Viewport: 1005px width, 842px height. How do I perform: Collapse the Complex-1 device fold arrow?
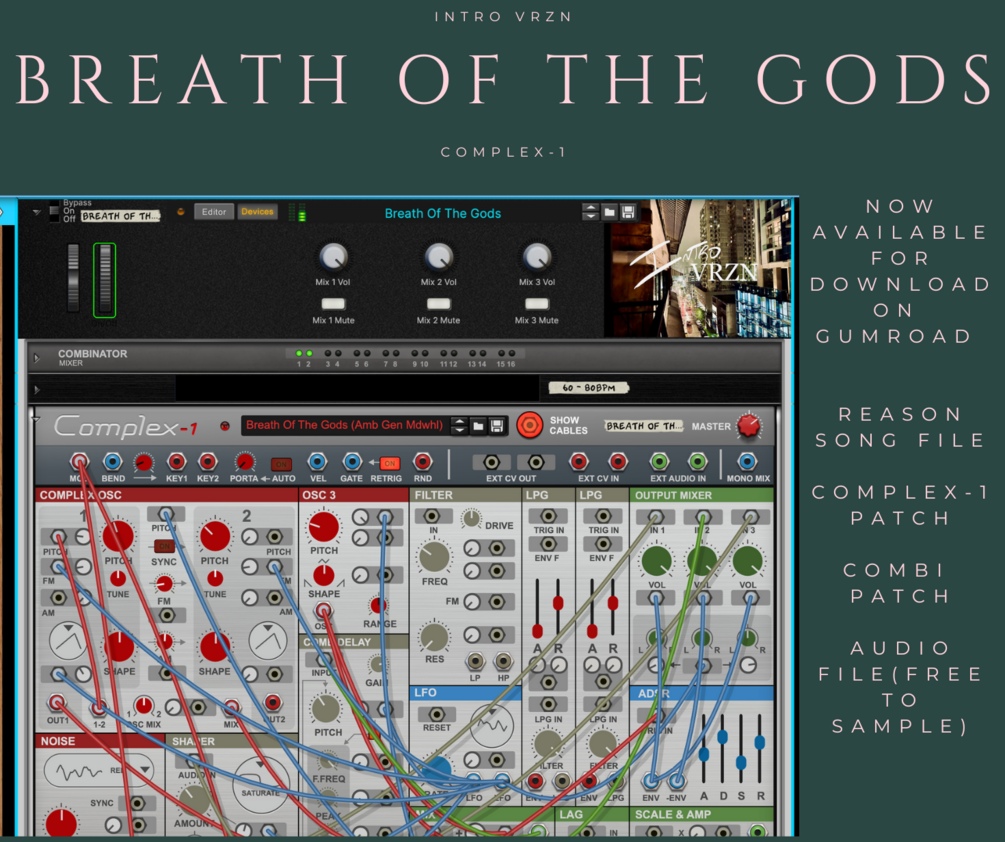pyautogui.click(x=36, y=420)
